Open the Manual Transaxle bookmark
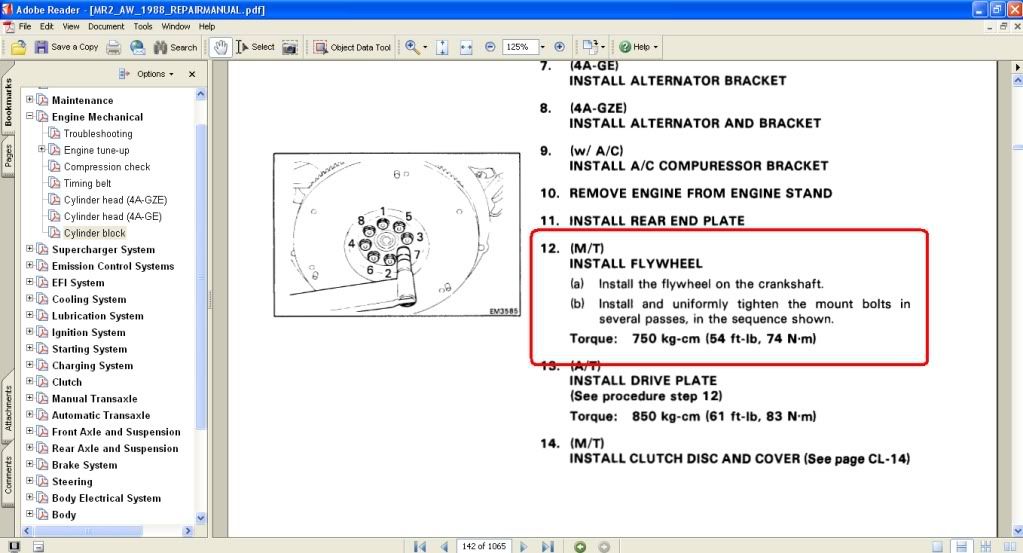1023x553 pixels. [95, 398]
